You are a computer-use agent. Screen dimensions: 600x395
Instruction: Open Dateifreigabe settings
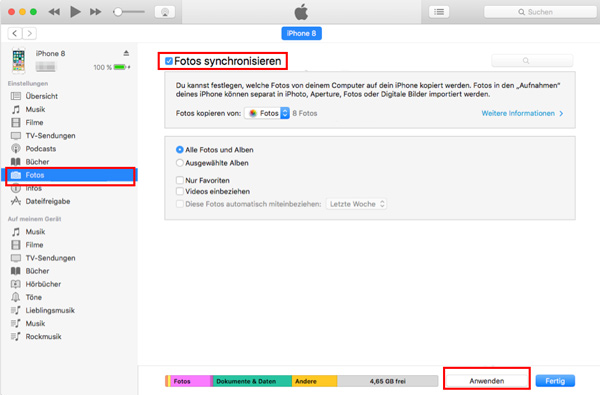pyautogui.click(x=47, y=201)
